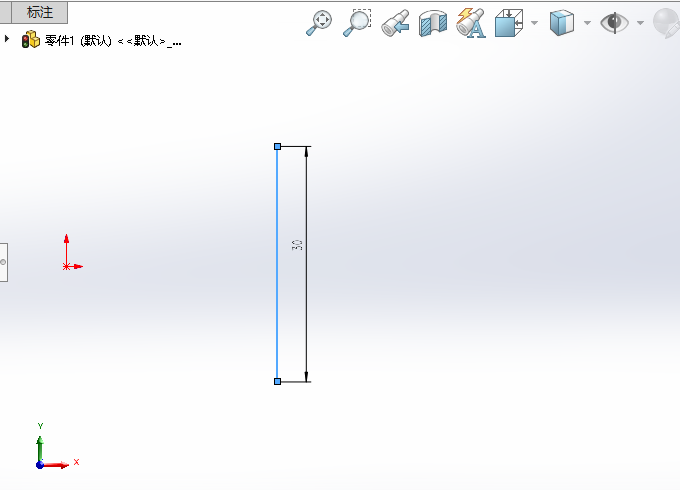Click the red sketch origin marker

point(66,266)
